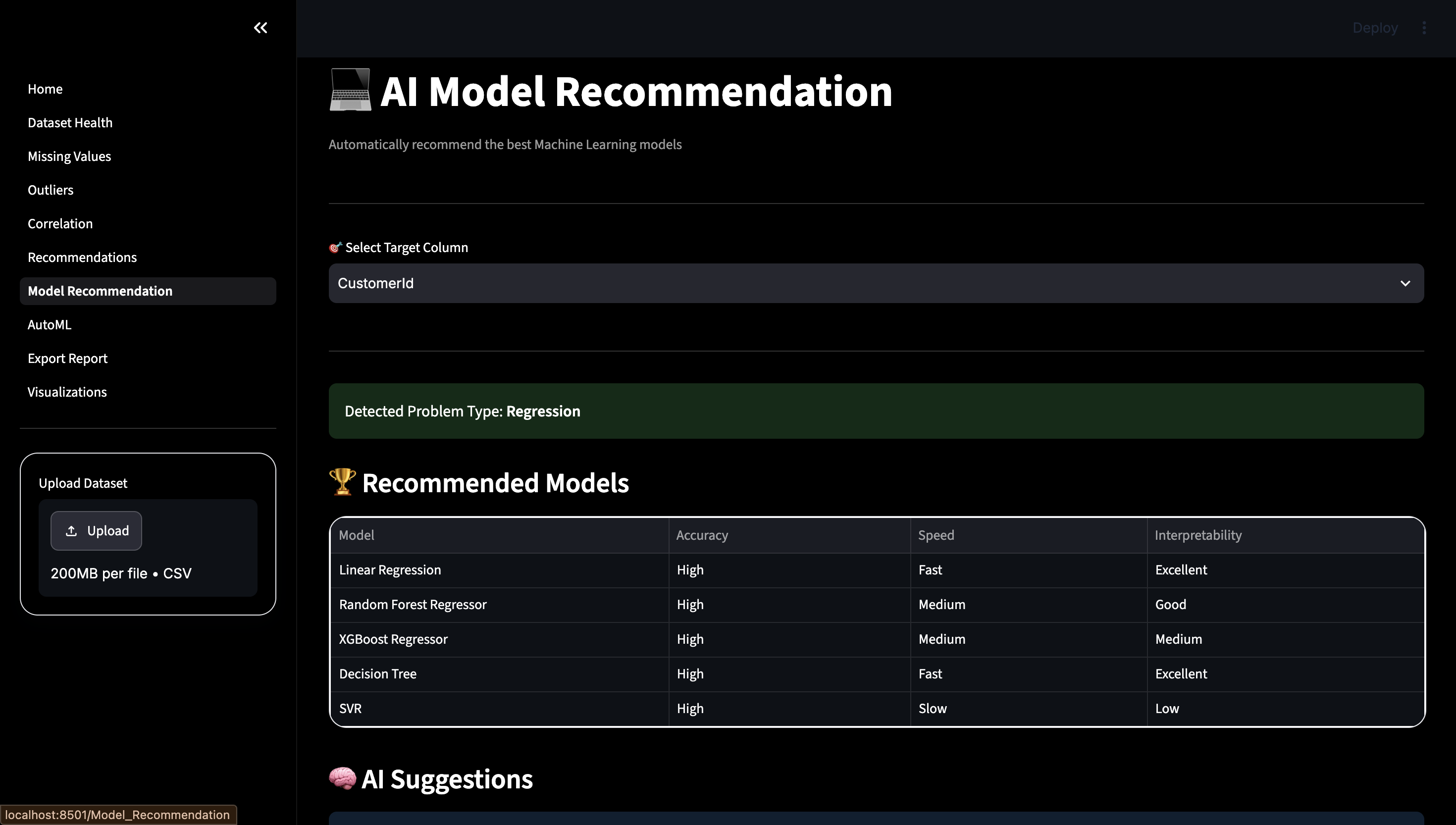Click Fast speed in Decision Tree row
The height and width of the screenshot is (825, 1456).
(1029, 673)
